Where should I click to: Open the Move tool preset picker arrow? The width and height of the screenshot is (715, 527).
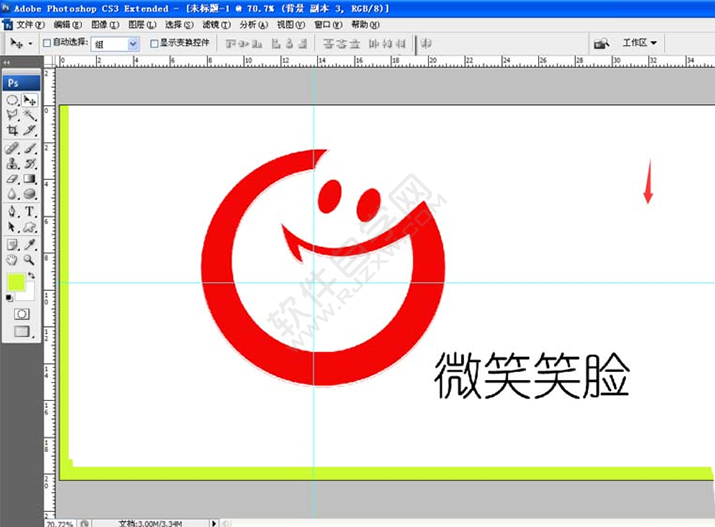coord(30,44)
